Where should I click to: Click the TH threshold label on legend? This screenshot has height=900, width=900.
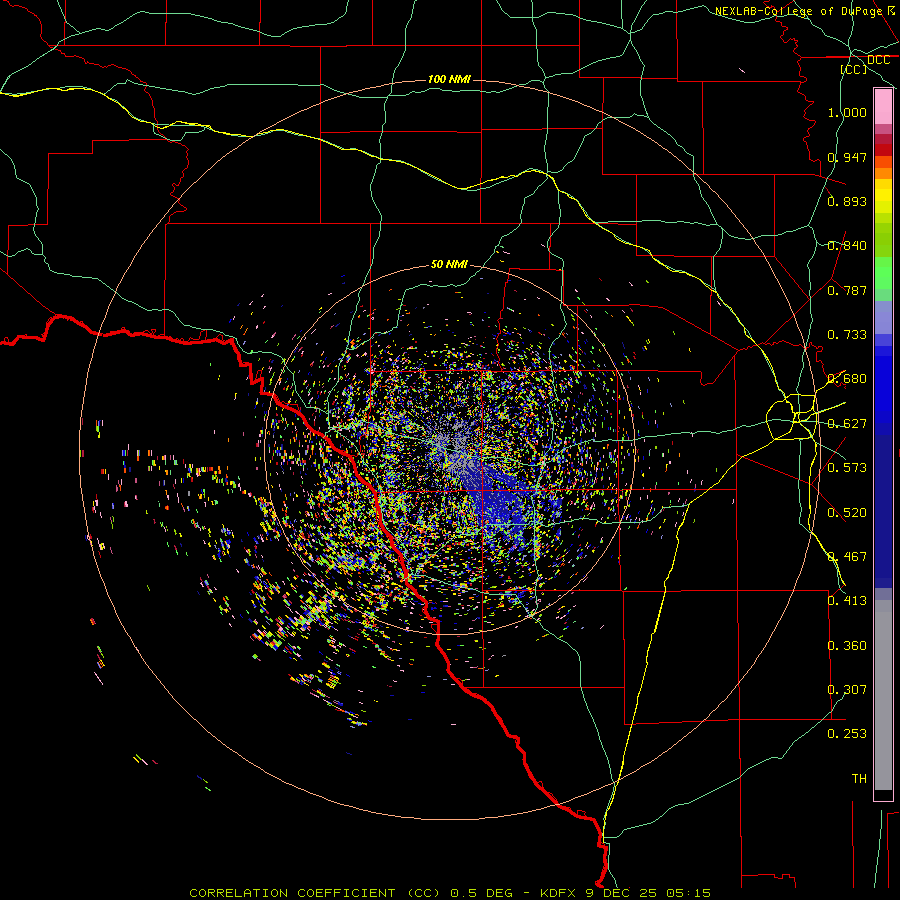pos(859,779)
